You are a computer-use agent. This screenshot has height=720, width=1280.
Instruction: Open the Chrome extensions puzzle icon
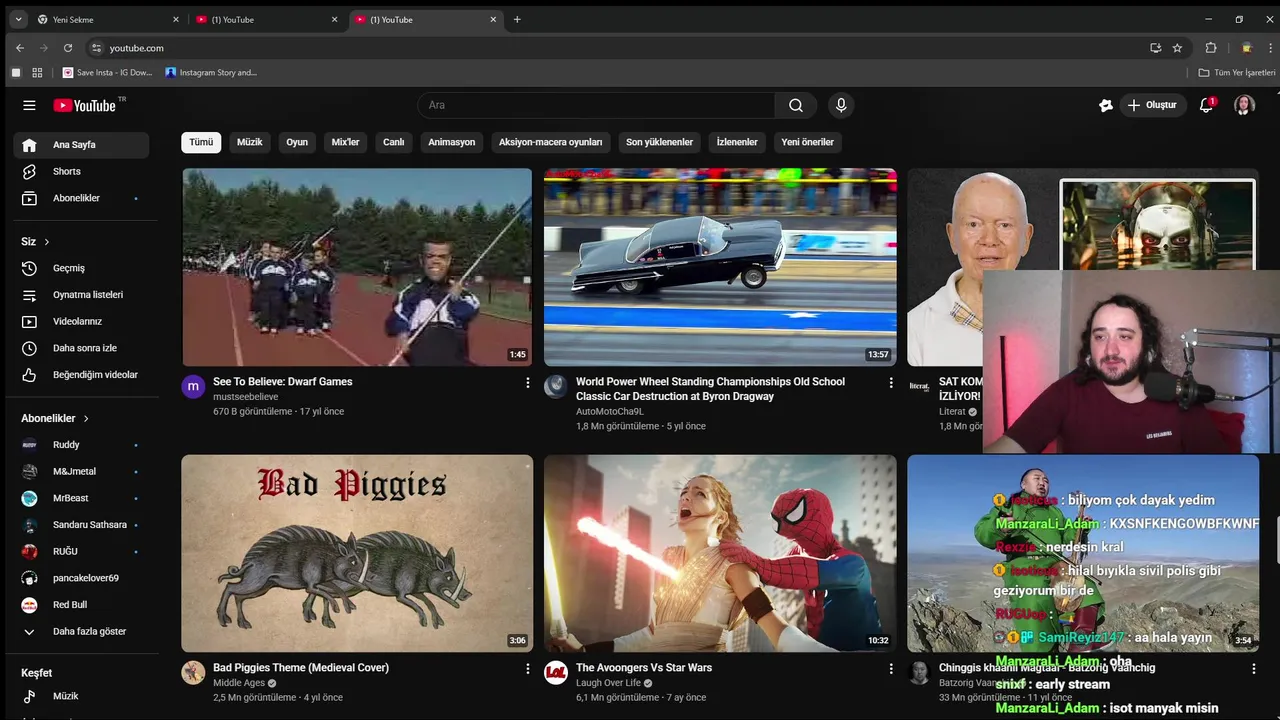[1211, 48]
